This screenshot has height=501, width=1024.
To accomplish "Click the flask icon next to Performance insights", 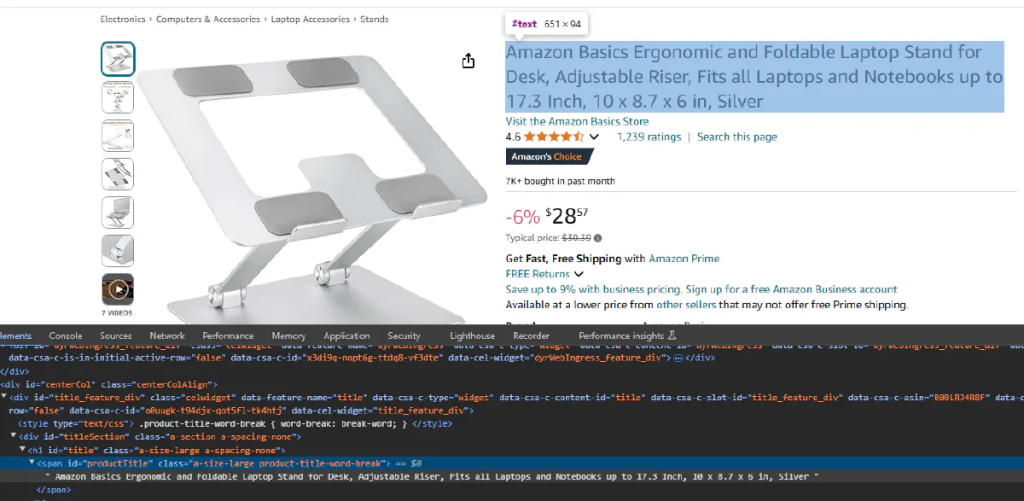I will [671, 335].
